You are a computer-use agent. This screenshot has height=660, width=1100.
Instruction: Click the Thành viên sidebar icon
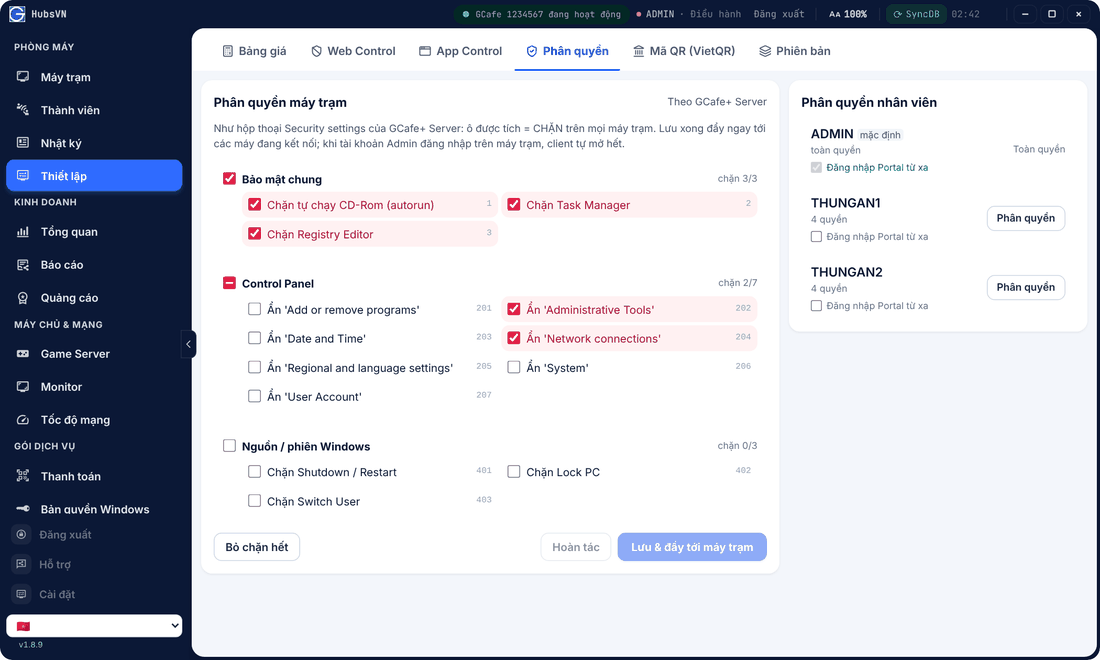23,109
